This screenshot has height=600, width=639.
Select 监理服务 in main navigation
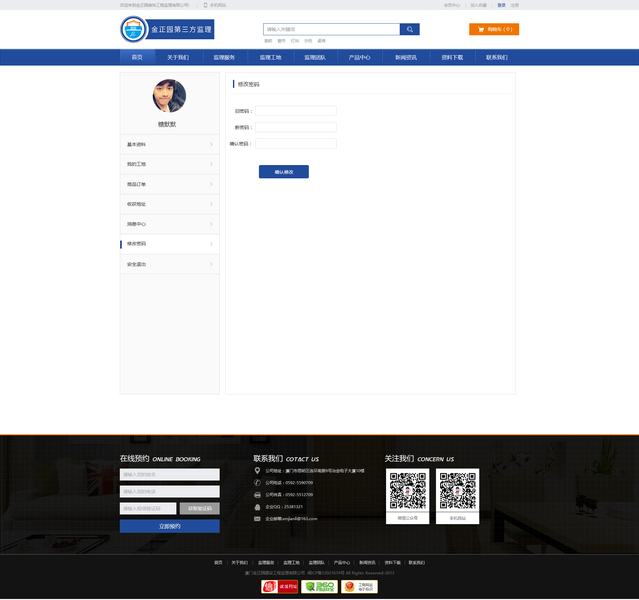(x=224, y=57)
